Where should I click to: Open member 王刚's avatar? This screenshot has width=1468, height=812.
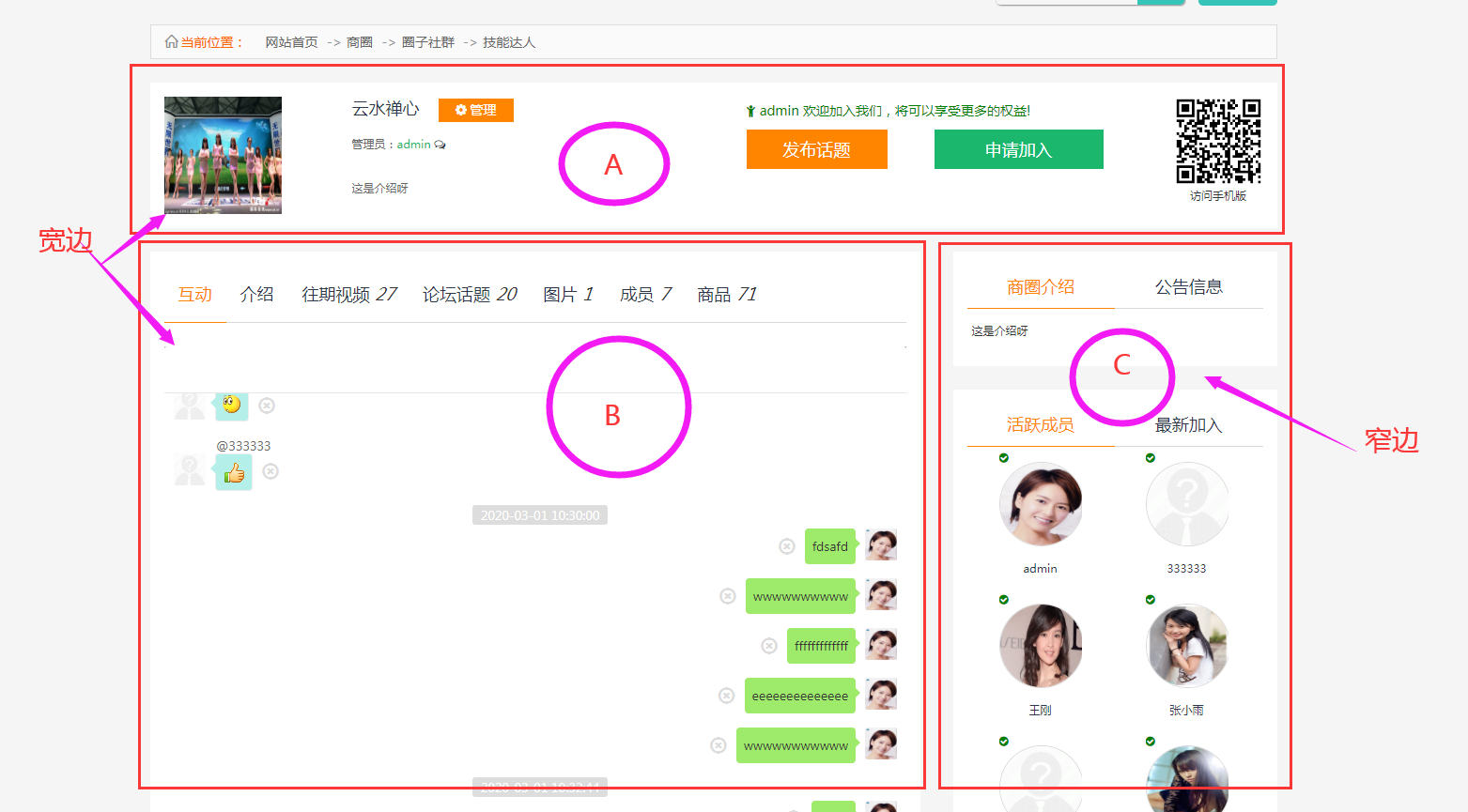click(x=1041, y=646)
